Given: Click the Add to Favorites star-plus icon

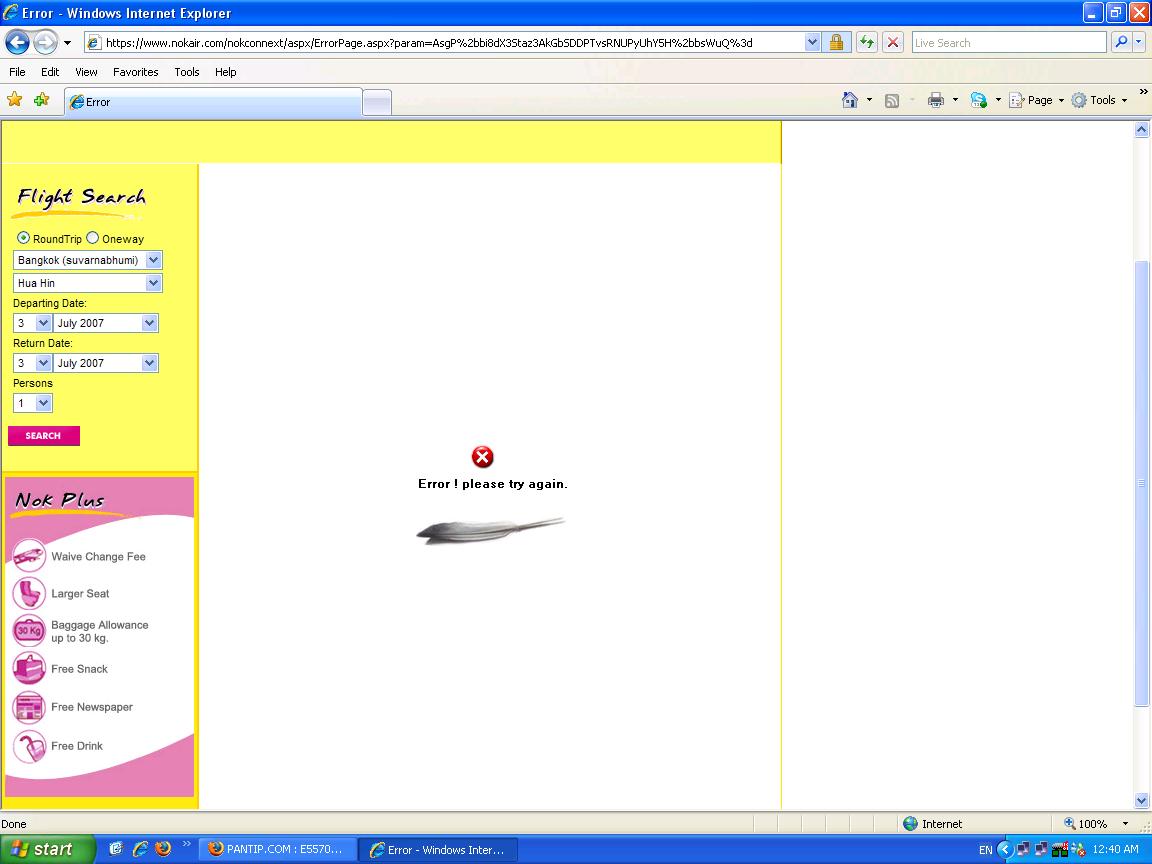Looking at the screenshot, I should click(x=41, y=99).
